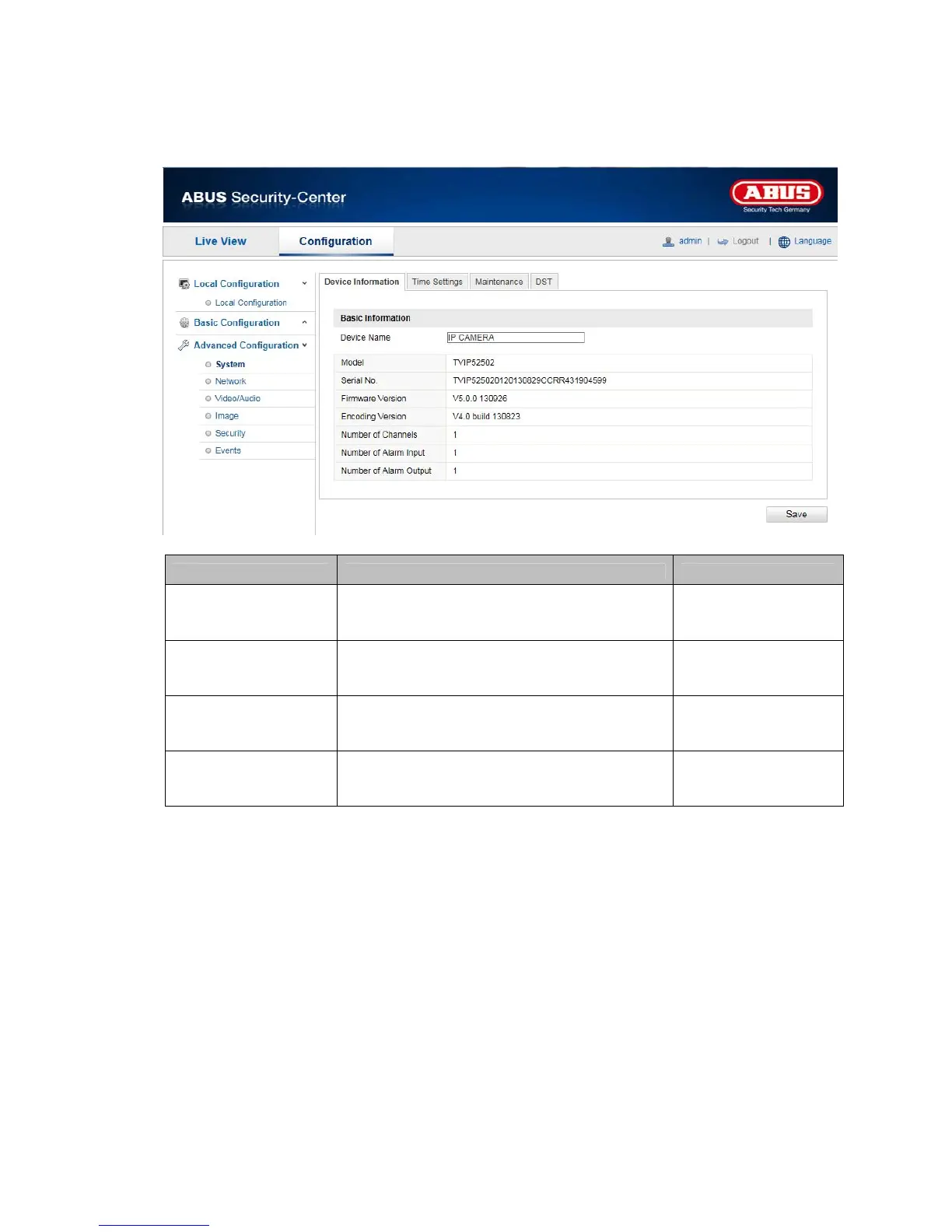Click the serial number value

tap(530, 380)
